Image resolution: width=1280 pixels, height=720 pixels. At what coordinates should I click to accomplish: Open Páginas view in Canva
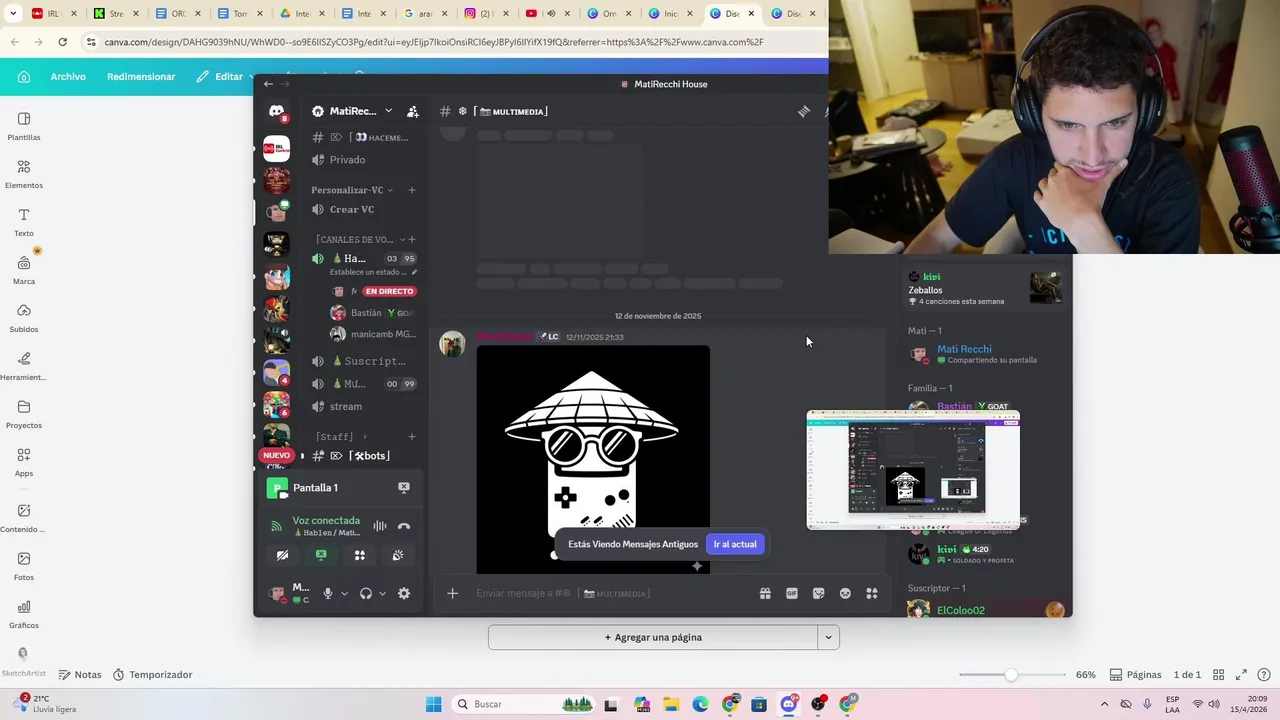(1136, 675)
